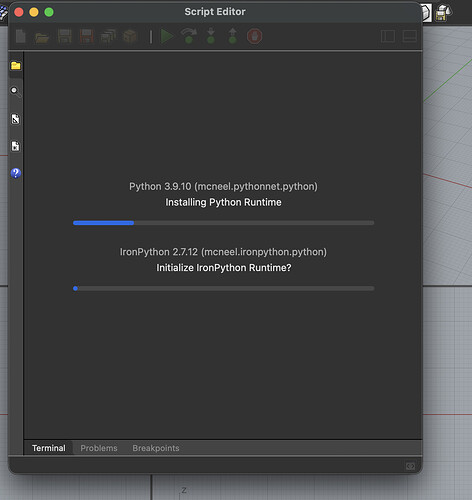Save all open scripts

coord(108,36)
